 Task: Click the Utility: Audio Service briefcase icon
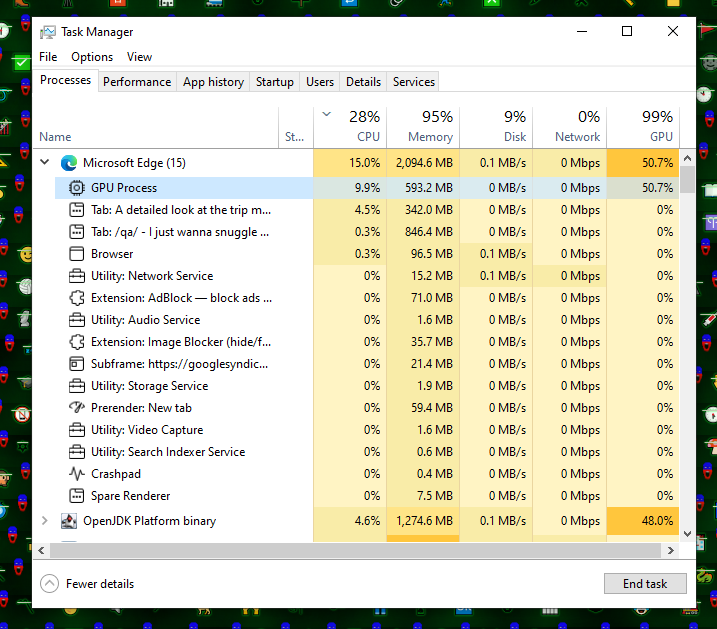pyautogui.click(x=76, y=320)
